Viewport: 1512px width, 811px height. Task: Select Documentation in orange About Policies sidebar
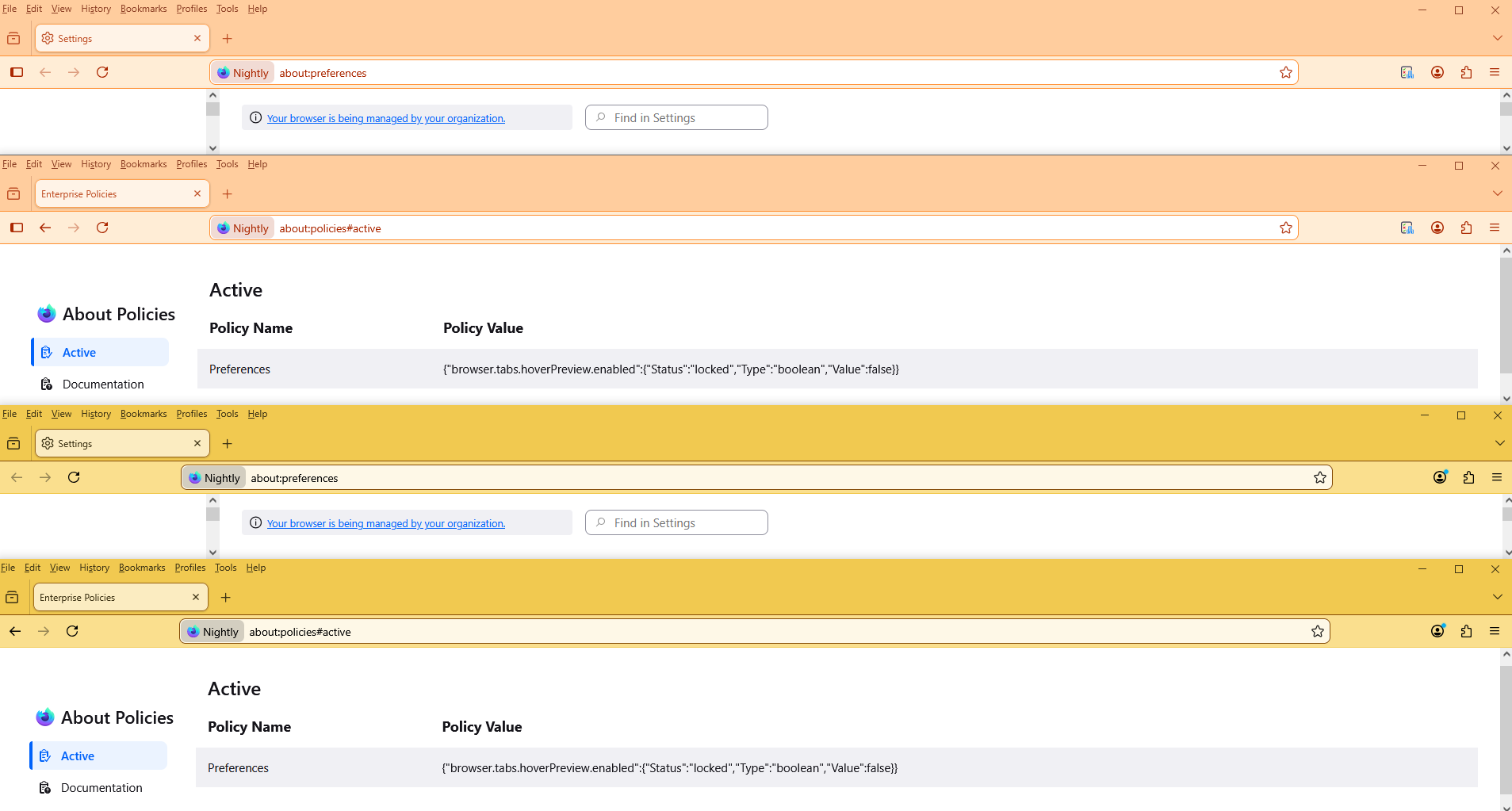(103, 384)
